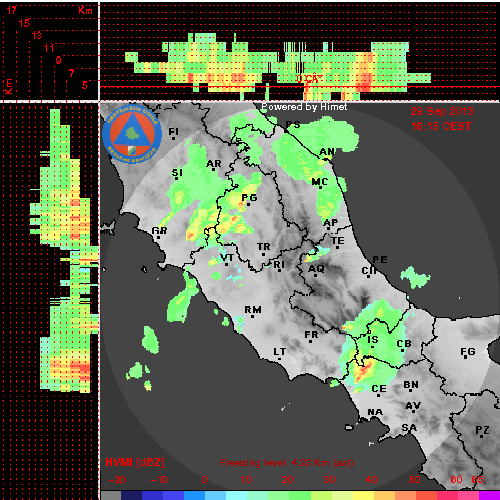This screenshot has height=500, width=500.
Task: Click the "5" altitude axis label
Action: [x=85, y=85]
